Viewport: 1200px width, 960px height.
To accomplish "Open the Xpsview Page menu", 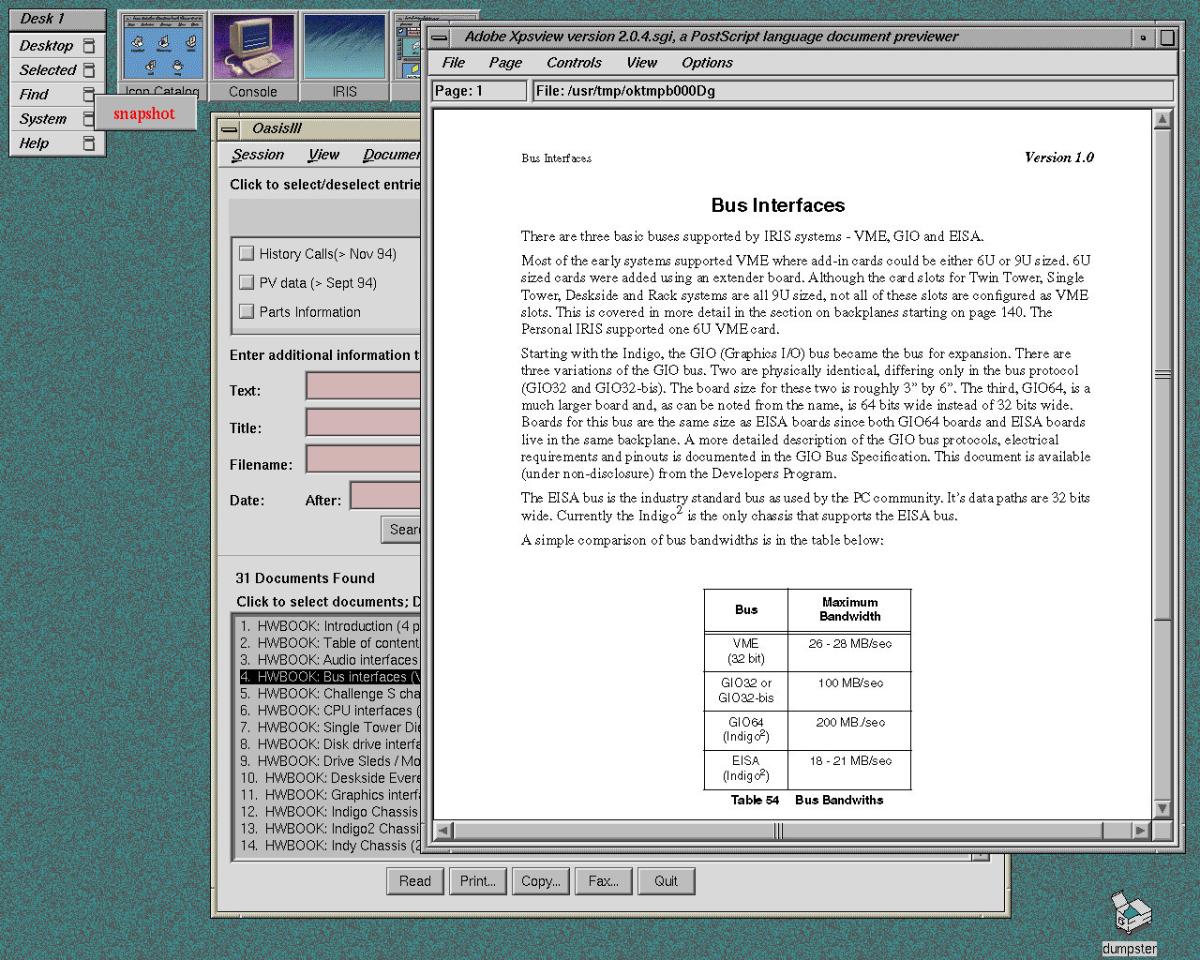I will tap(505, 62).
